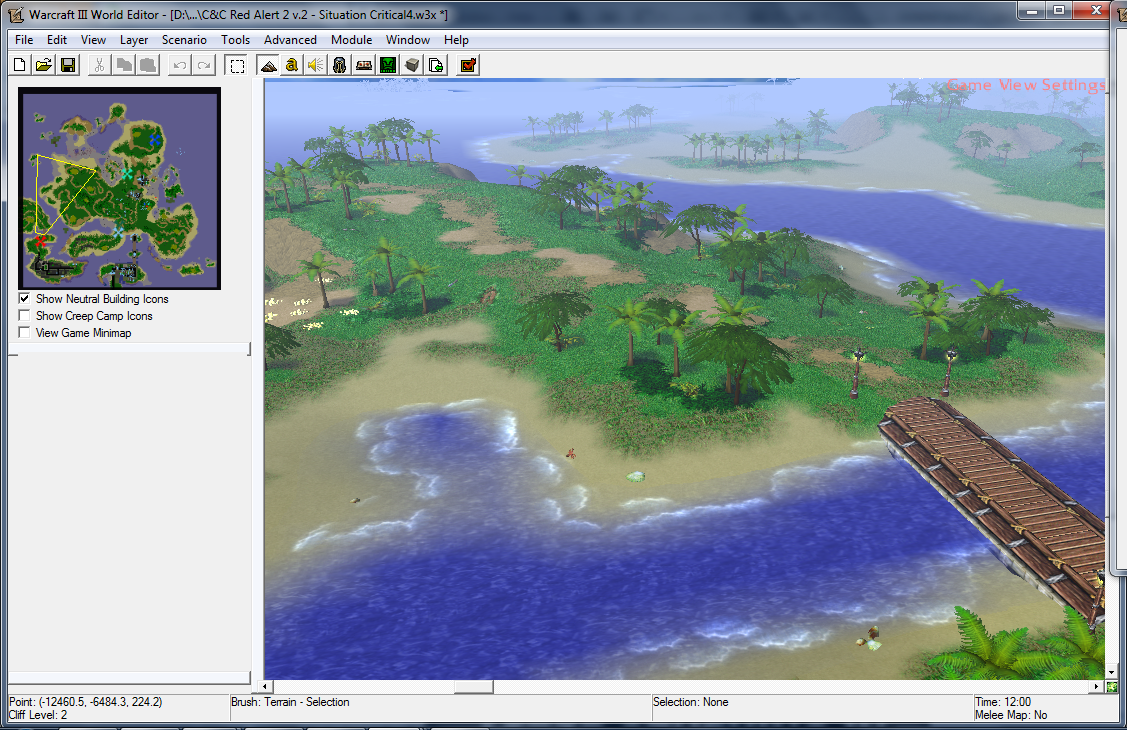This screenshot has height=730, width=1127.
Task: Open the Help menu
Action: point(456,40)
